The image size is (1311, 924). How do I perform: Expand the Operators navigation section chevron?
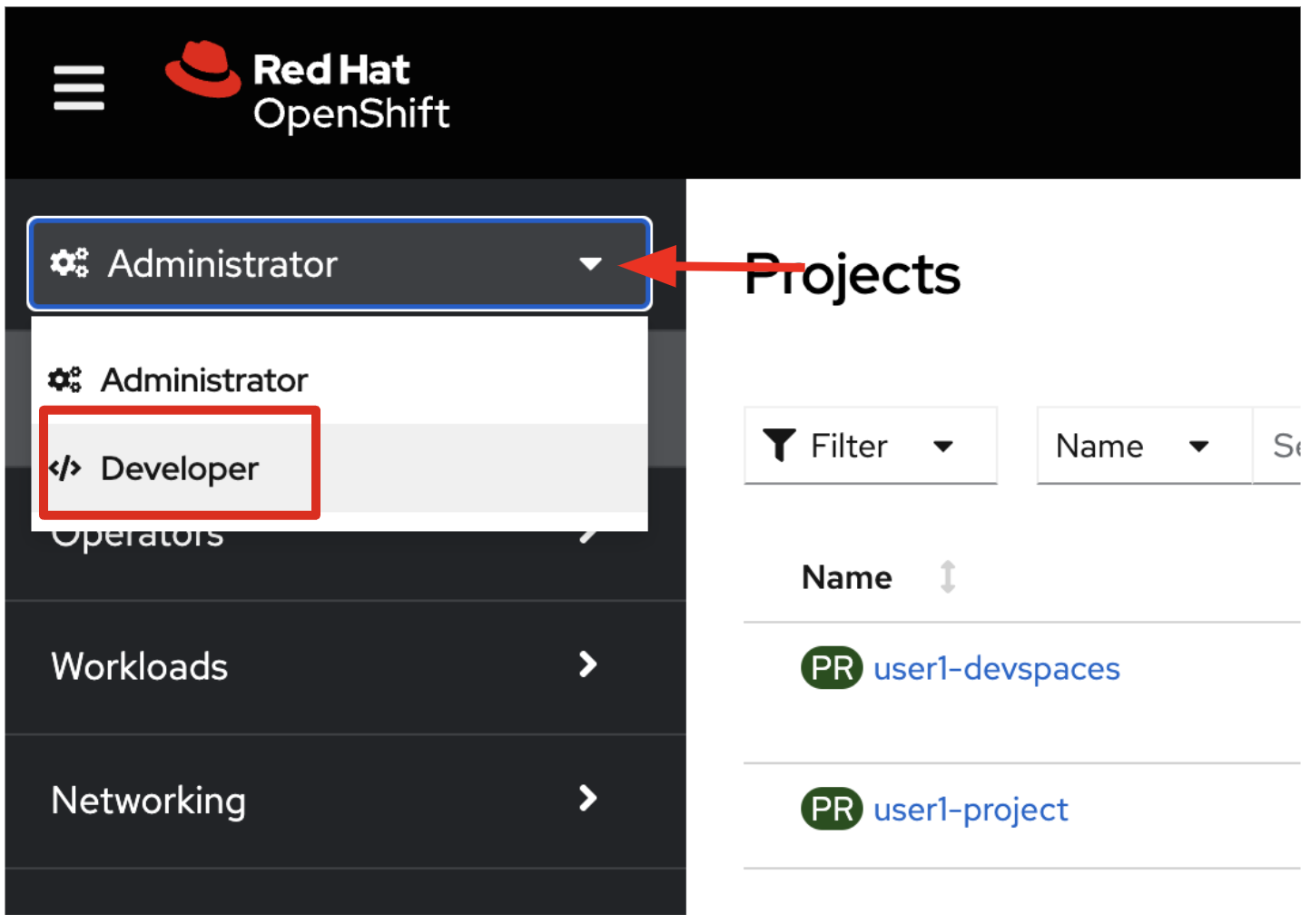coord(588,534)
